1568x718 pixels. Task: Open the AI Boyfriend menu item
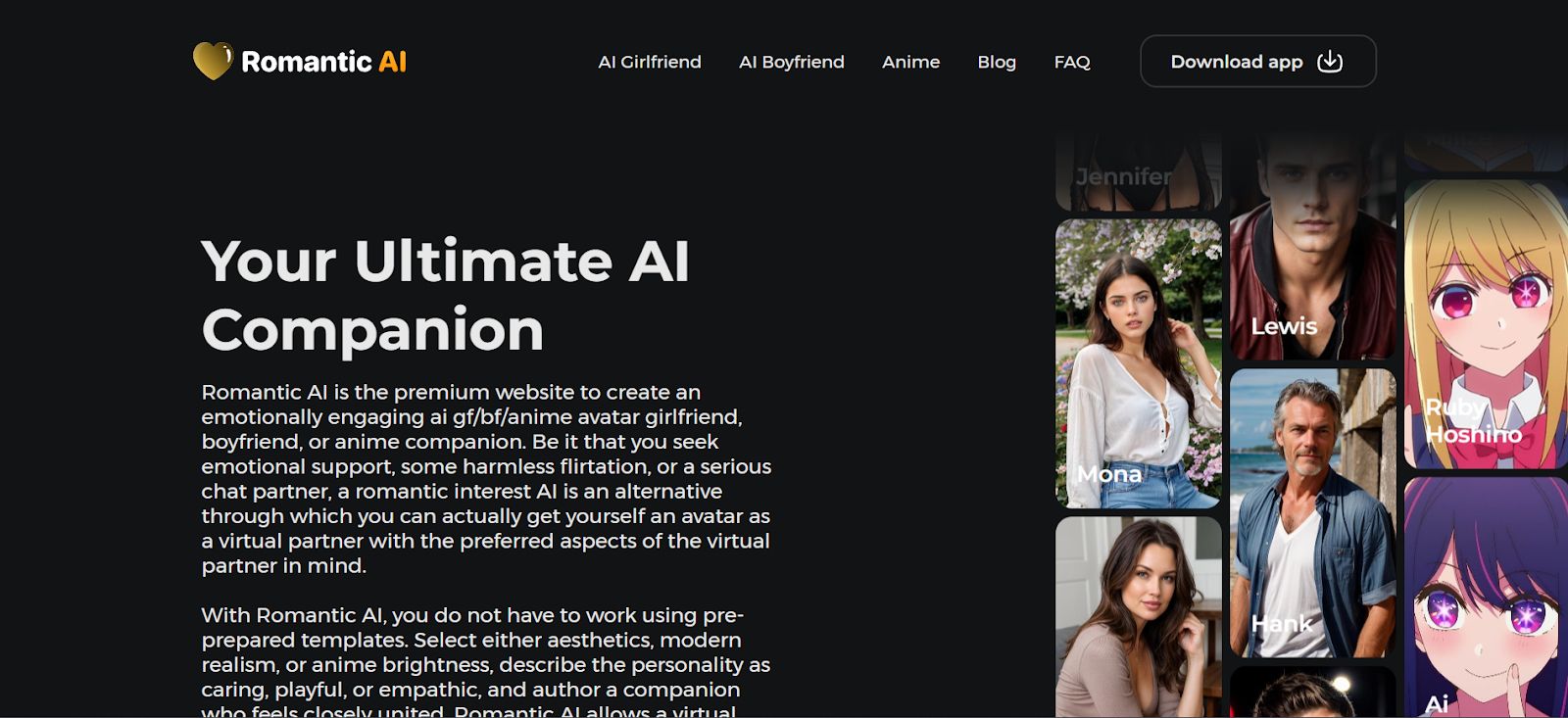[x=792, y=62]
